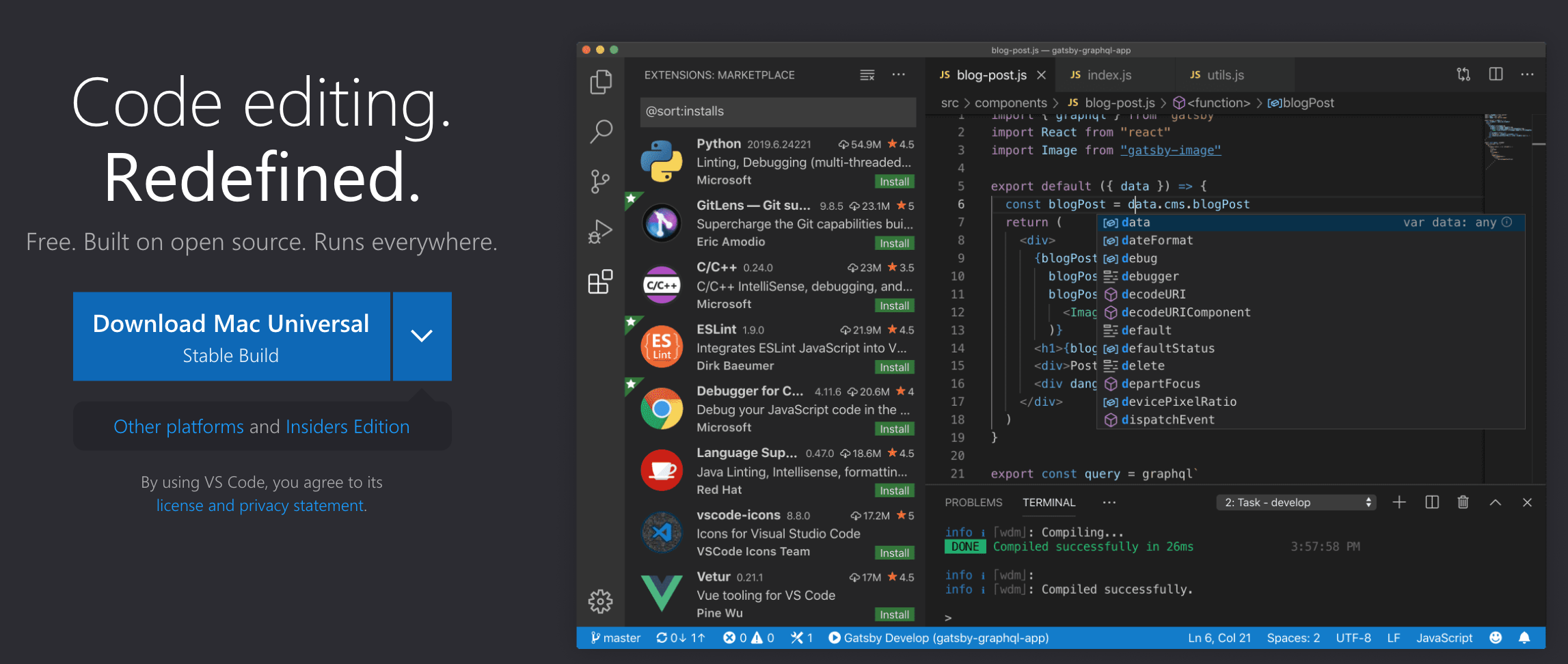Click the Download Mac Universal button
Image resolution: width=1568 pixels, height=664 pixels.
231,336
